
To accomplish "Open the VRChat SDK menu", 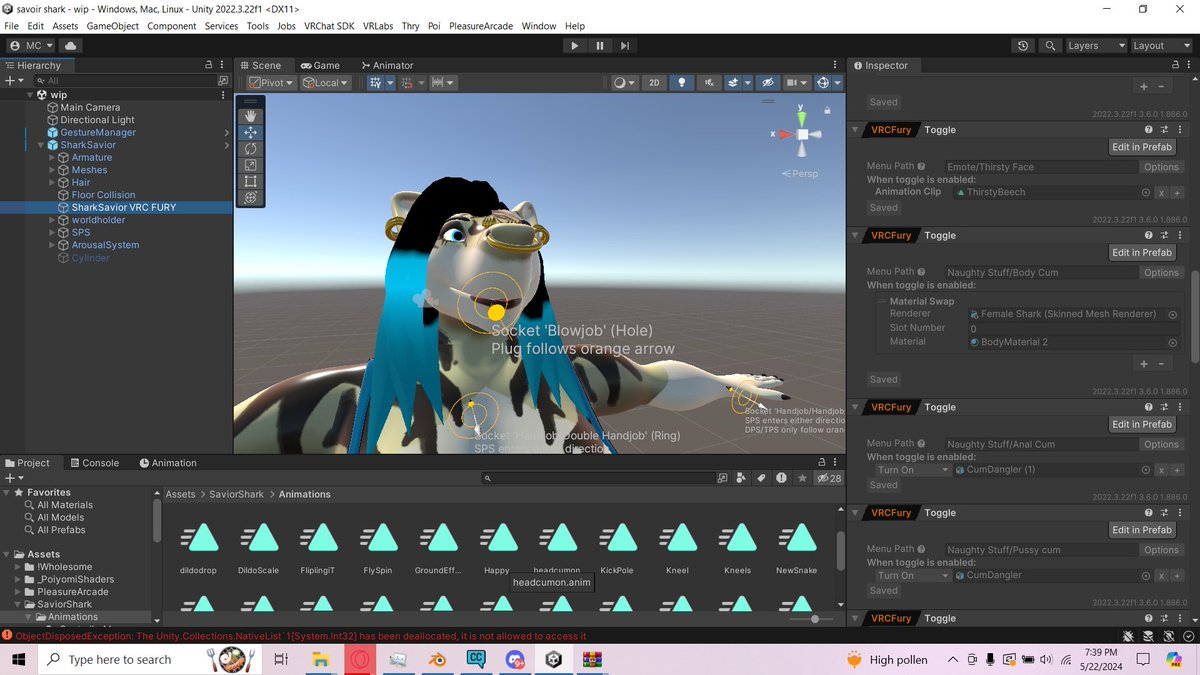I will pos(329,26).
